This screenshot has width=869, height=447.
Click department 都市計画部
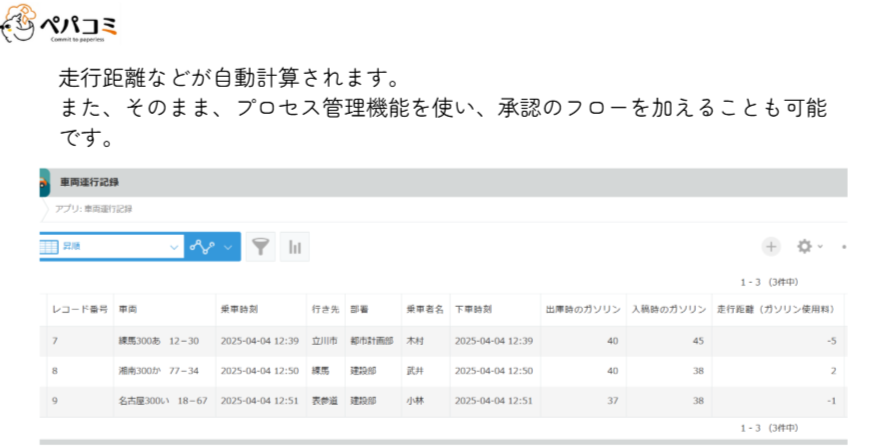[x=372, y=341]
